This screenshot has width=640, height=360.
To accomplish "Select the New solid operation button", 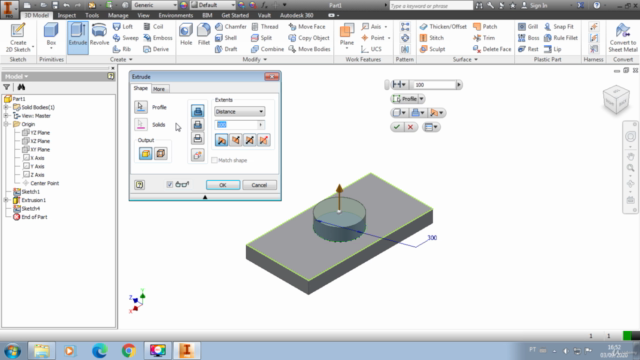I will 198,155.
